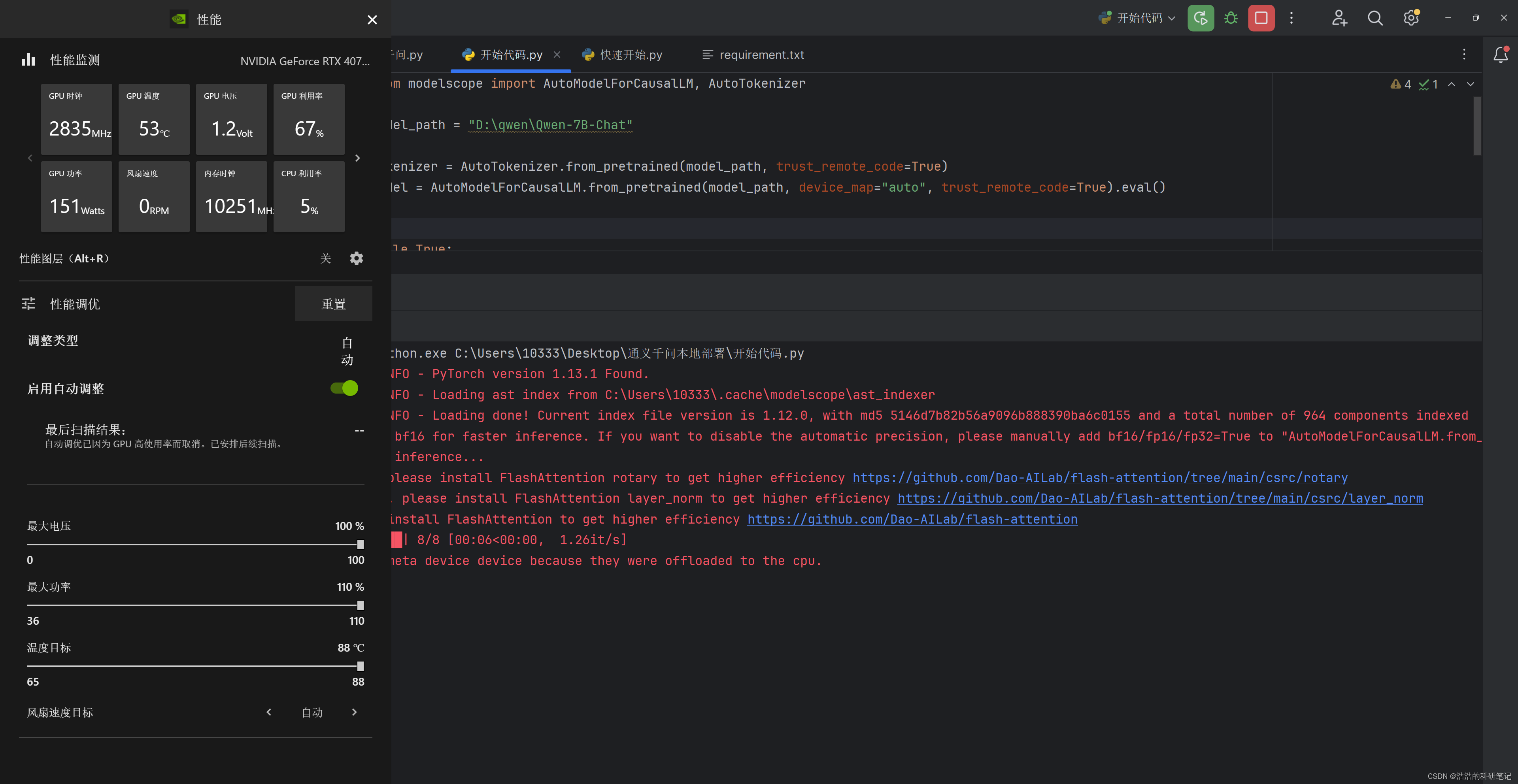Image resolution: width=1518 pixels, height=784 pixels.
Task: Open search everywhere magnifier
Action: tap(1375, 18)
